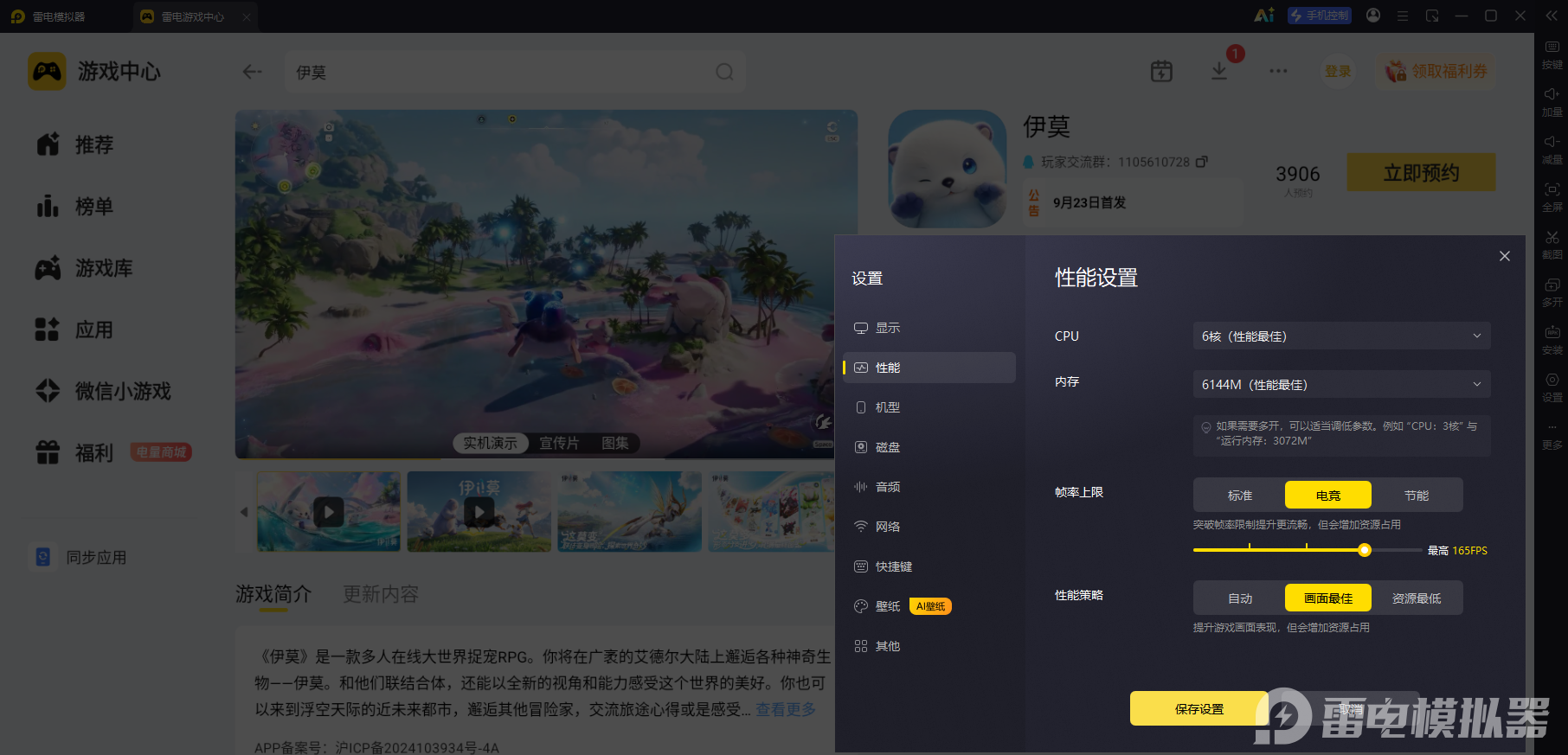Image resolution: width=1568 pixels, height=755 pixels.
Task: Open the 多开 multi-instance icon
Action: click(x=1552, y=292)
